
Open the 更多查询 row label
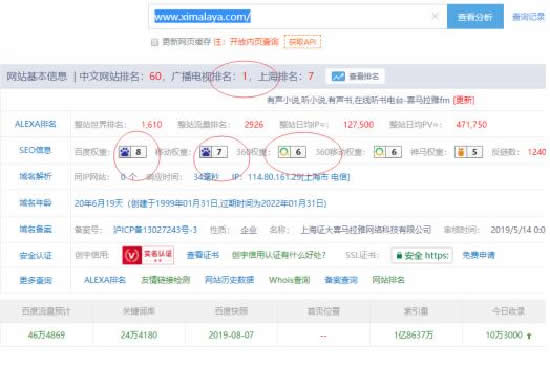(x=35, y=280)
